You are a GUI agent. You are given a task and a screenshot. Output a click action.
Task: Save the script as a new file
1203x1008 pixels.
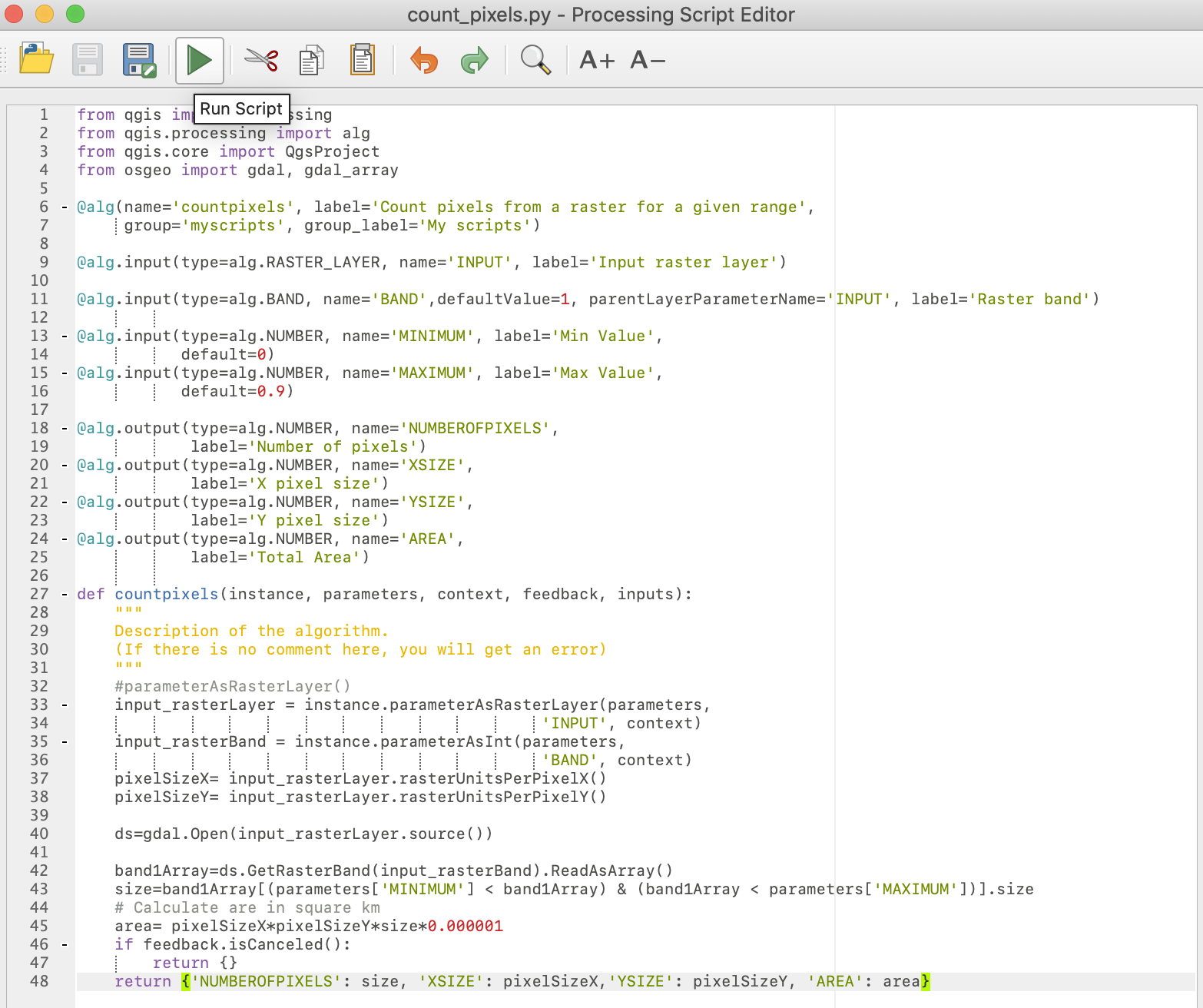[140, 59]
